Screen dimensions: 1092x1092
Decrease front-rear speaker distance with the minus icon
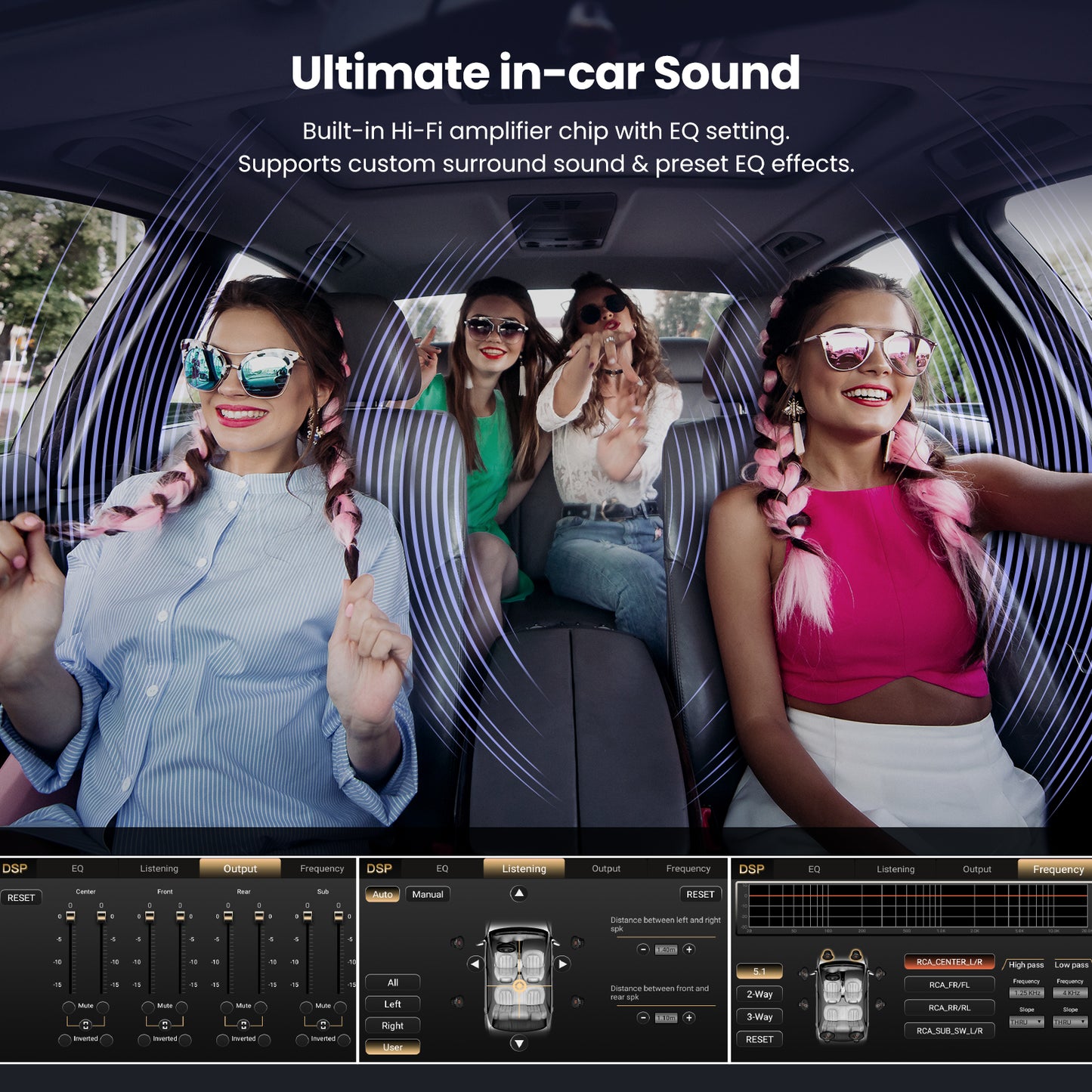643,1018
